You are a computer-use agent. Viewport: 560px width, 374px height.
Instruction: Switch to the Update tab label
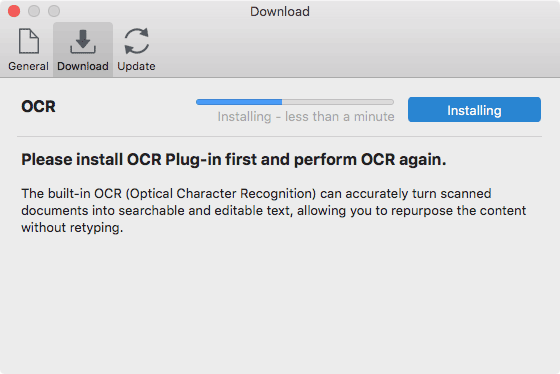[x=136, y=66]
